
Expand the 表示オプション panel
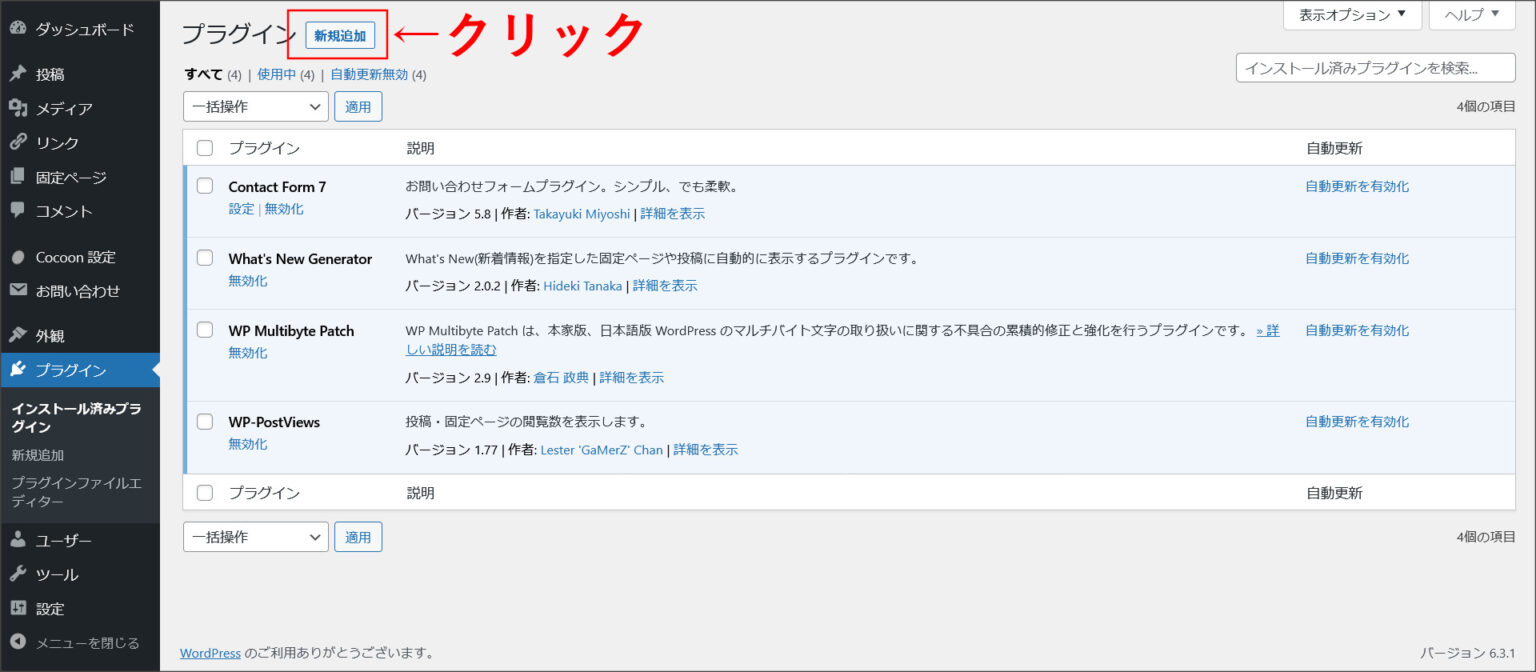click(x=1352, y=15)
